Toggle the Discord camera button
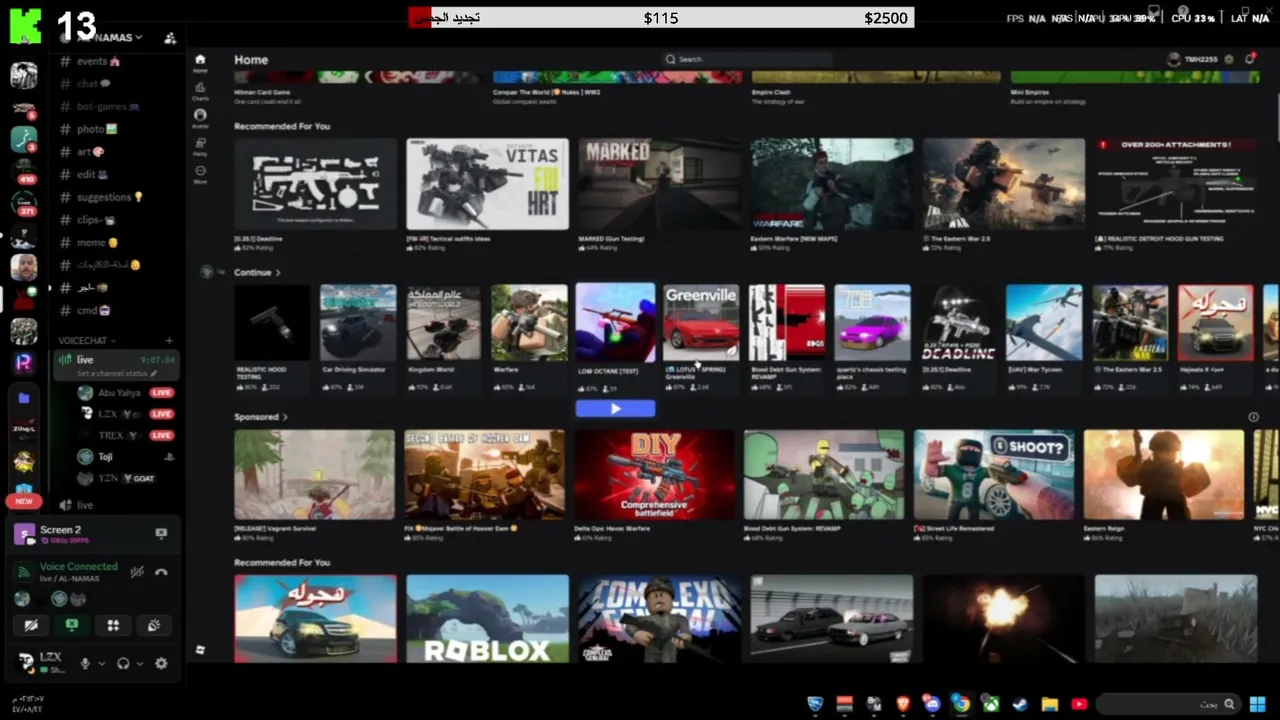 pos(31,625)
